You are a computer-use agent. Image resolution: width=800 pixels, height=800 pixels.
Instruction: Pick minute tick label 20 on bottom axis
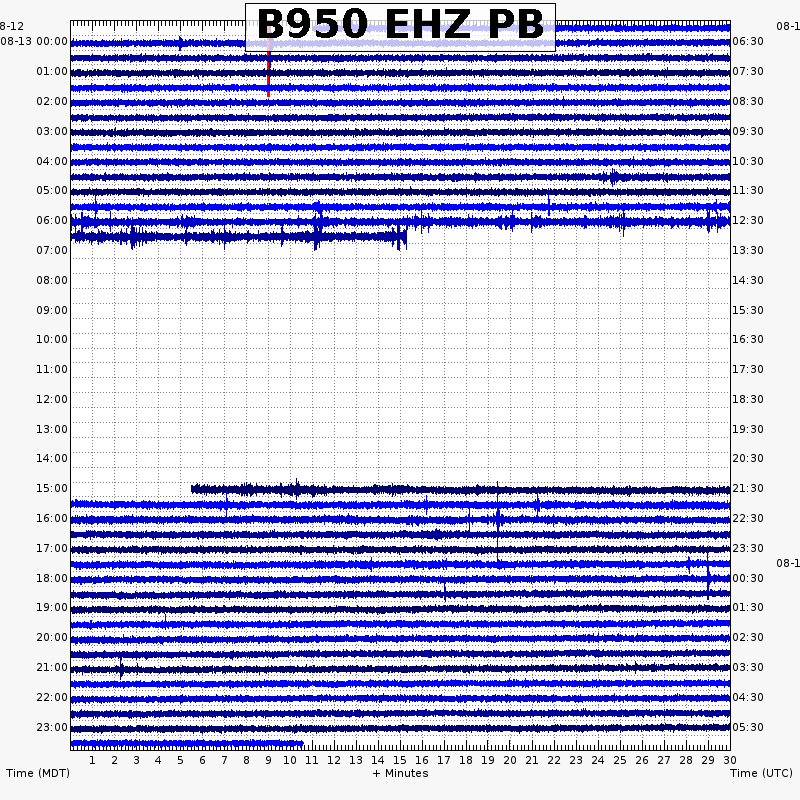pyautogui.click(x=510, y=760)
